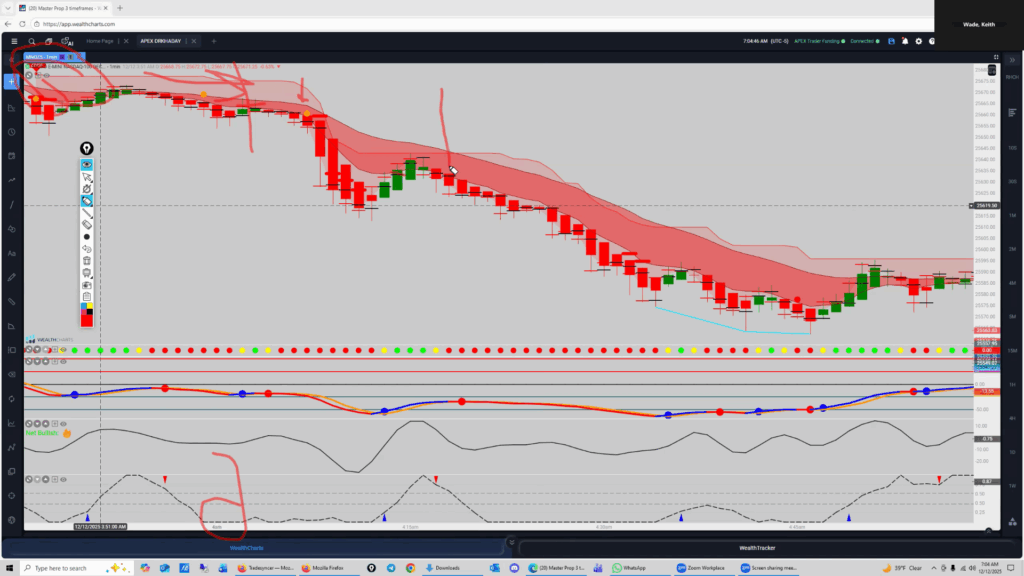The height and width of the screenshot is (576, 1024).
Task: Select the 1H timeframe on right sidebar
Action: [1012, 385]
